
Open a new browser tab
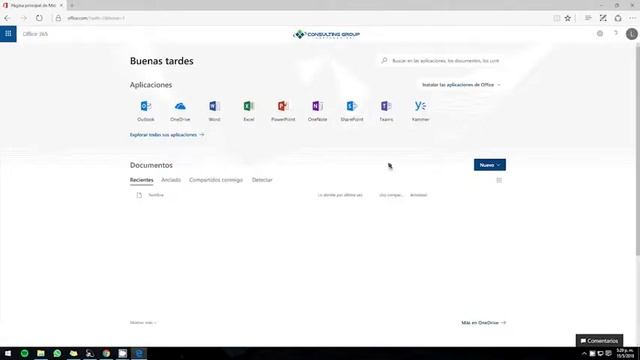pos(72,5)
